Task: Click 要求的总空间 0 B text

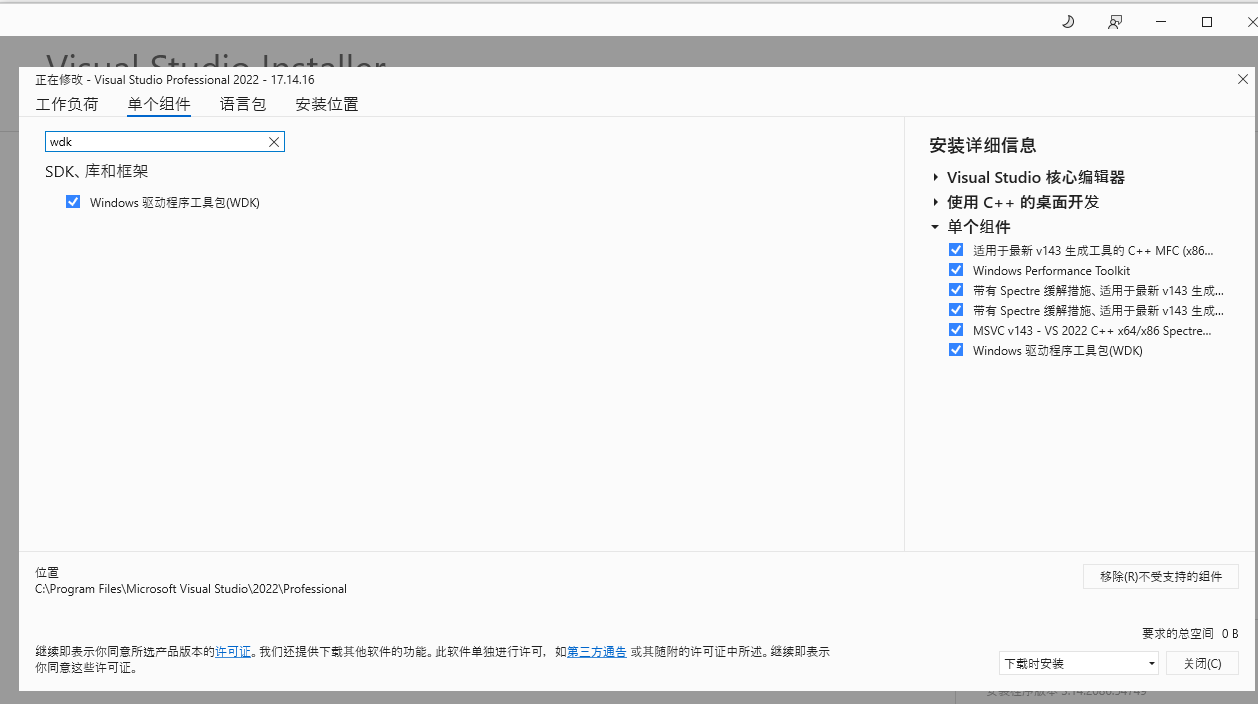Action: pos(1190,633)
